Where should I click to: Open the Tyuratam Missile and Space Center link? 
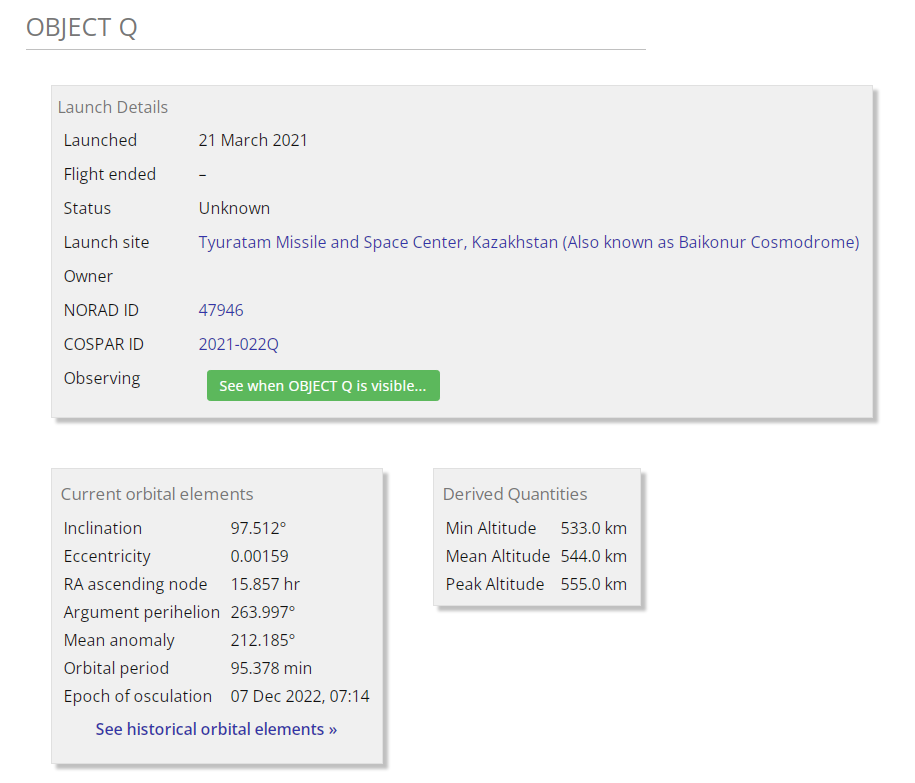(529, 242)
